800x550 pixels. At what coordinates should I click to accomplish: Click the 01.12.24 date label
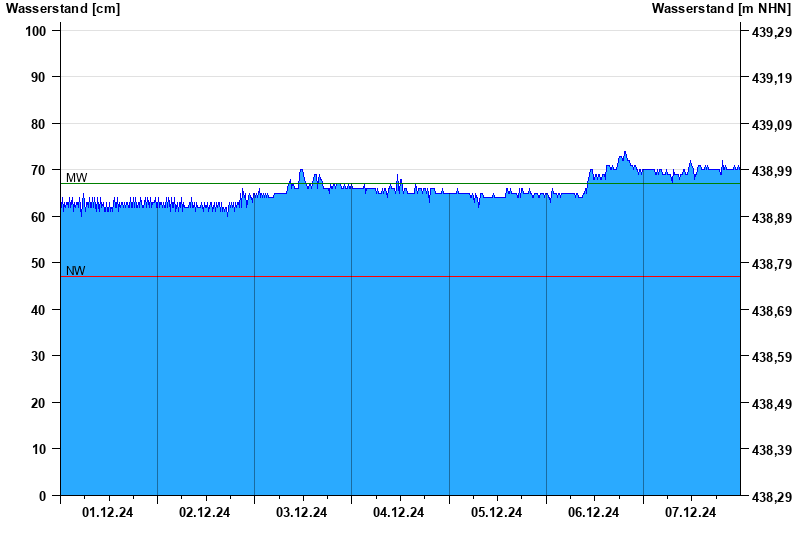[108, 513]
